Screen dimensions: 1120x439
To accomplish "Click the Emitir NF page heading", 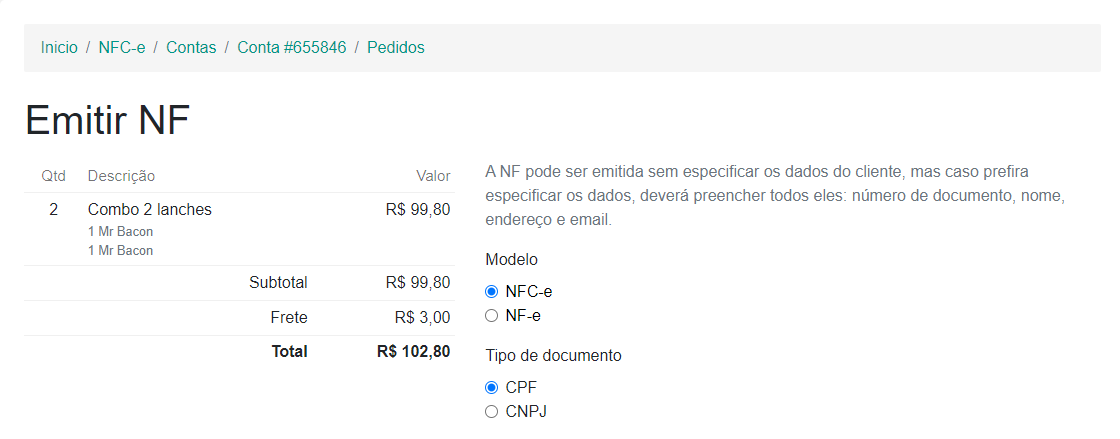I will (x=107, y=121).
